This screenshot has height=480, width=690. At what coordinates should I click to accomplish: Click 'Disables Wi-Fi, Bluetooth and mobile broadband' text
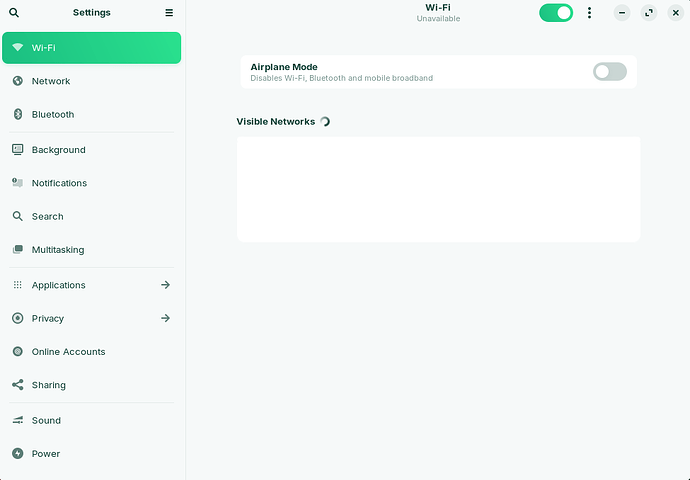point(341,78)
